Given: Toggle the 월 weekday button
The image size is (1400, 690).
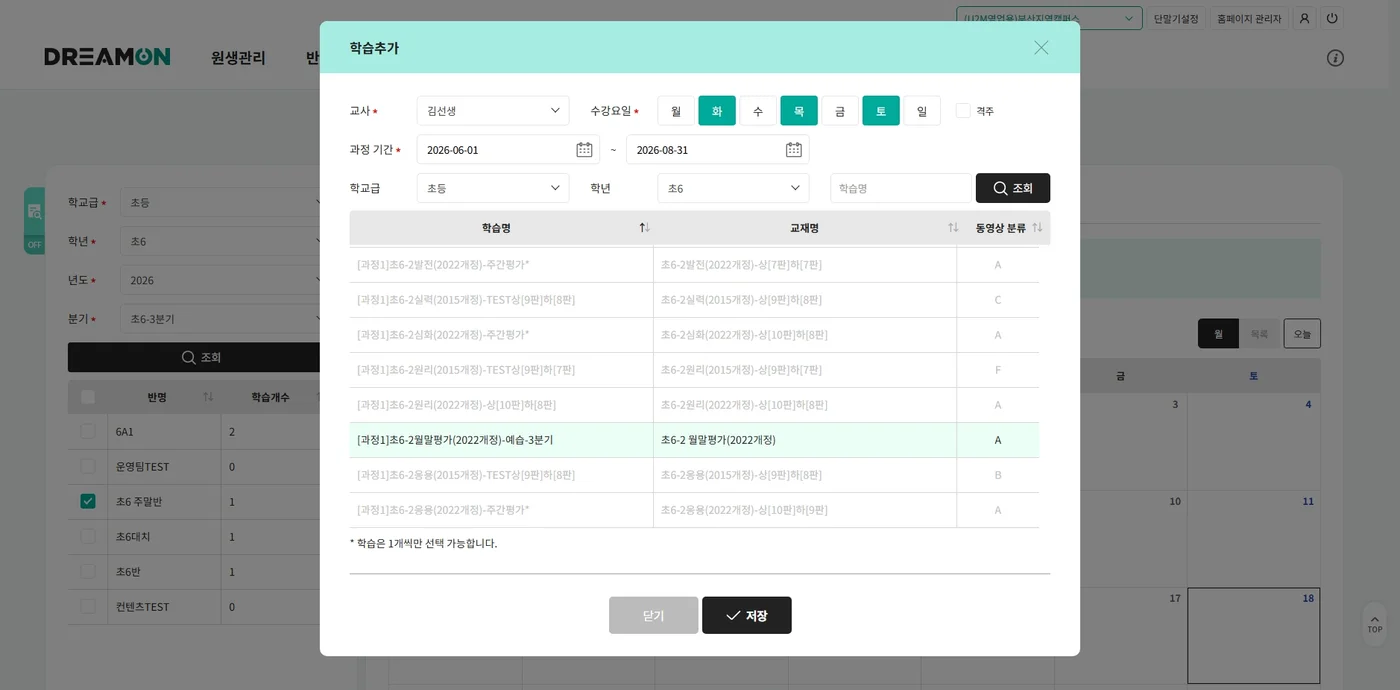Looking at the screenshot, I should coord(676,111).
